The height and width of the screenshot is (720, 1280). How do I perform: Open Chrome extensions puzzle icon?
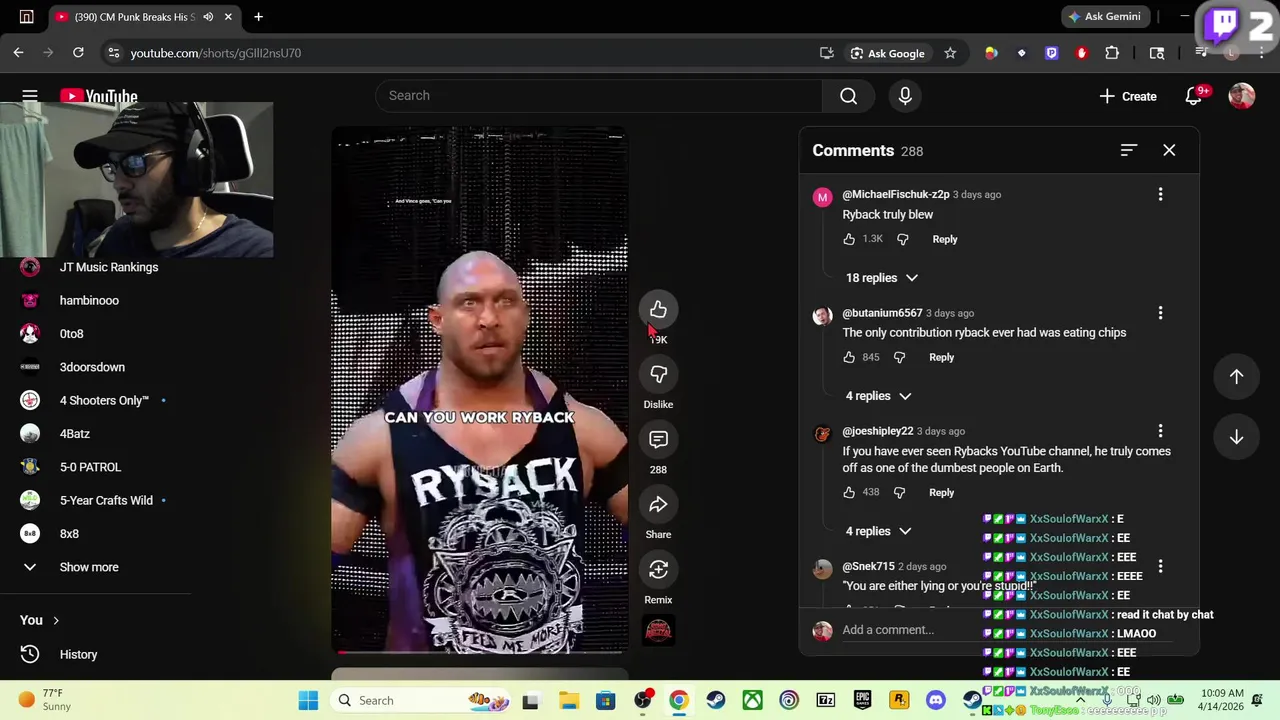pos(1112,53)
